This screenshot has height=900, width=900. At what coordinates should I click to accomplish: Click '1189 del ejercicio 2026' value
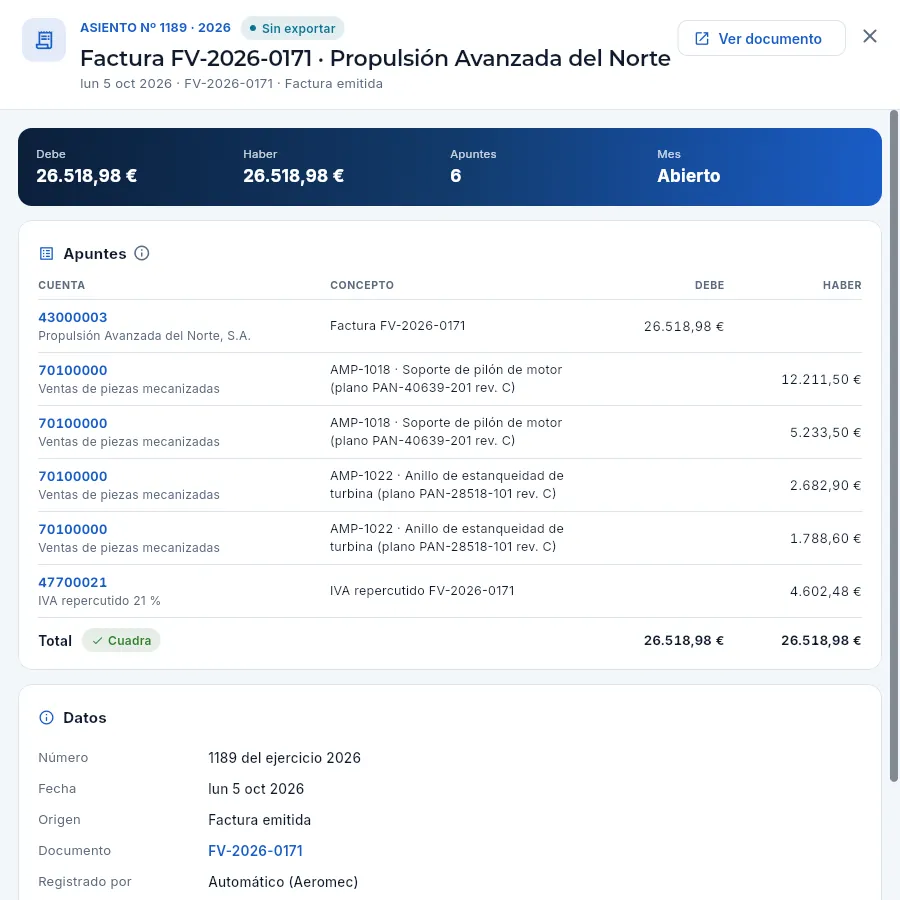[285, 758]
